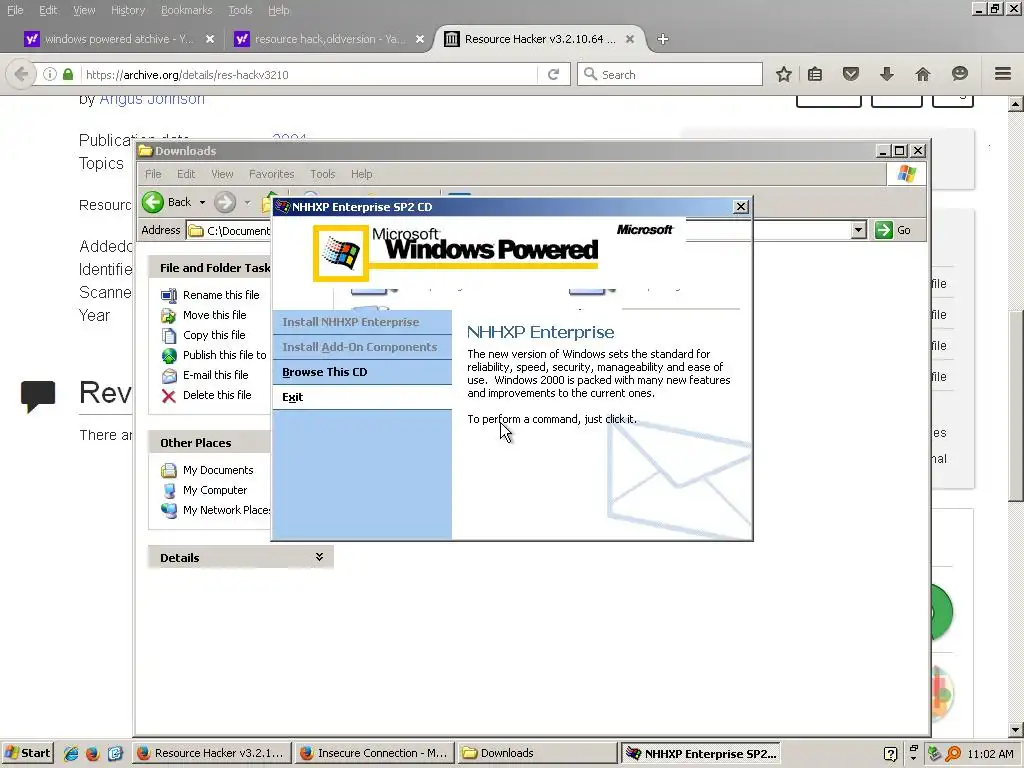Viewport: 1024px width, 768px height.
Task: Click Firefox back navigation button
Action: [21, 74]
